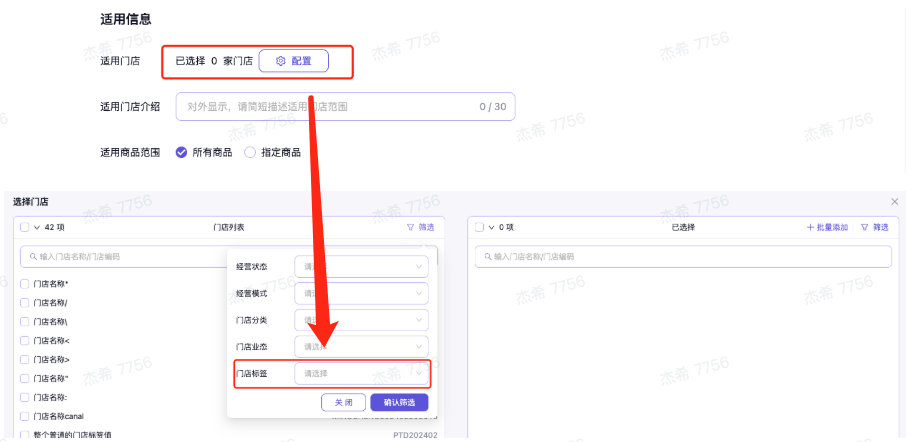
Task: Open the 经营状态 dropdown
Action: click(361, 267)
